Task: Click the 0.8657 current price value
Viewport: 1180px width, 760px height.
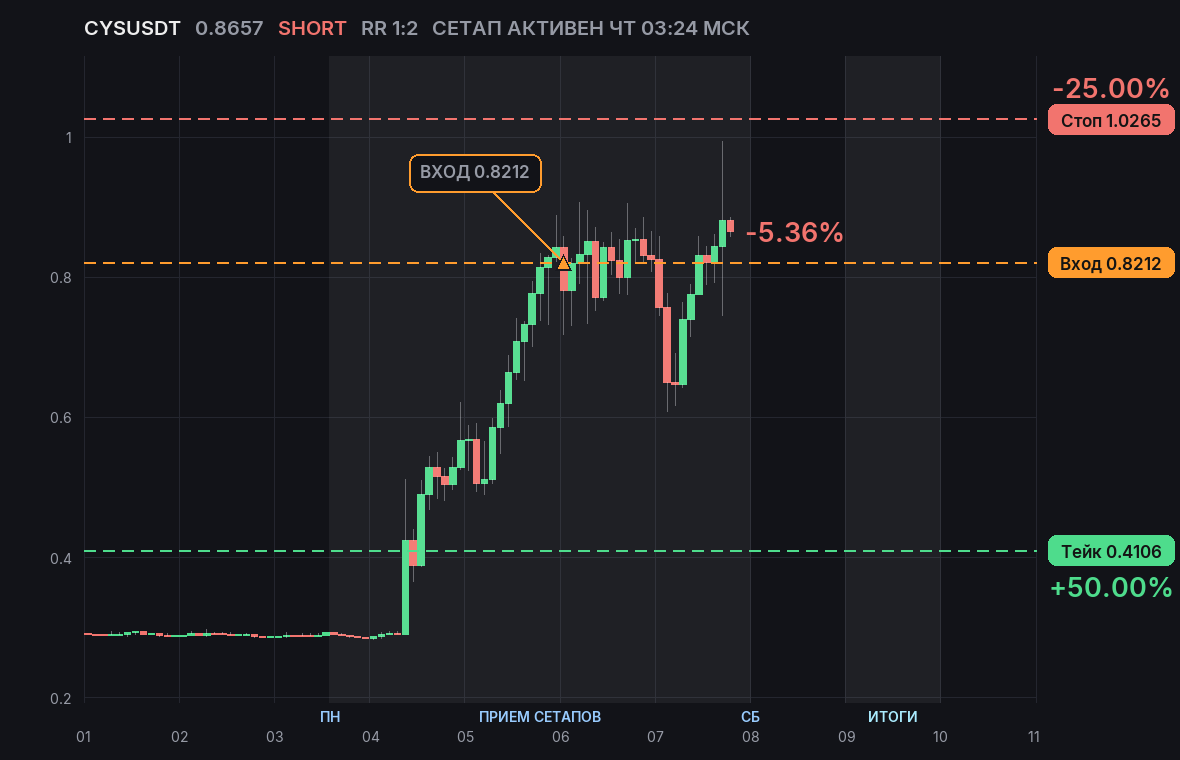Action: [x=230, y=29]
